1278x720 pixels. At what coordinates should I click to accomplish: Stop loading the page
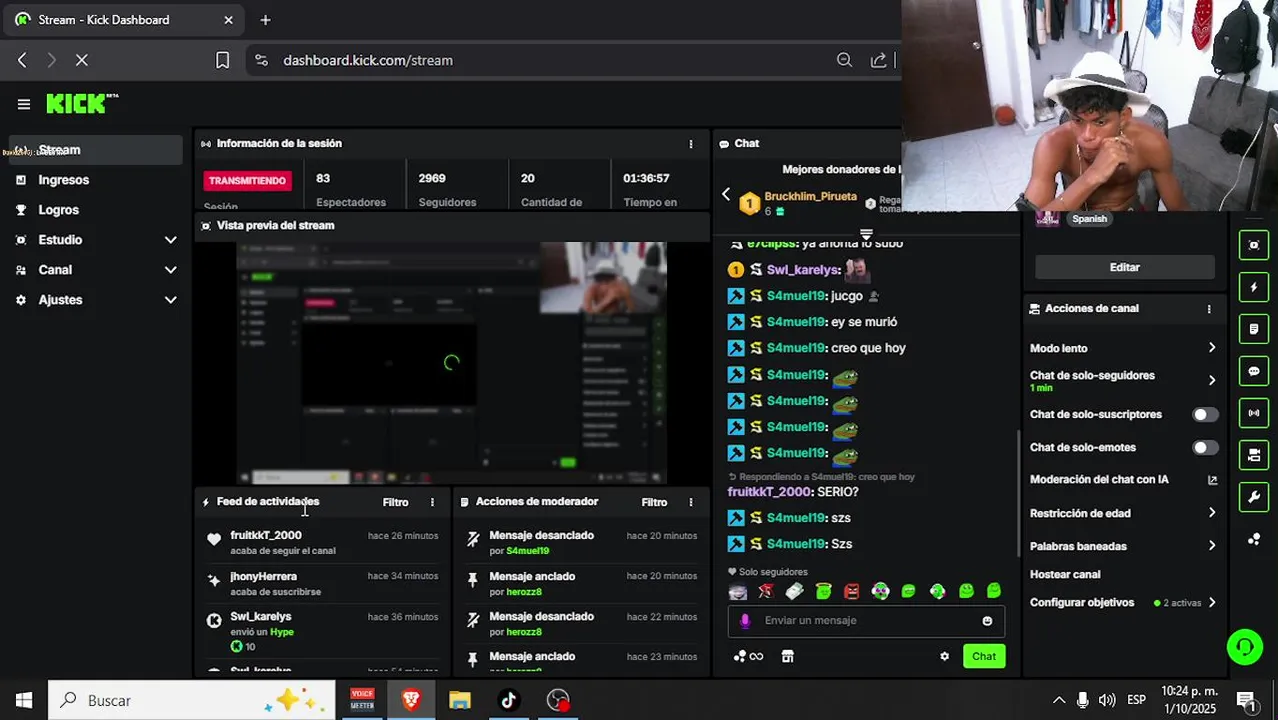[x=82, y=60]
